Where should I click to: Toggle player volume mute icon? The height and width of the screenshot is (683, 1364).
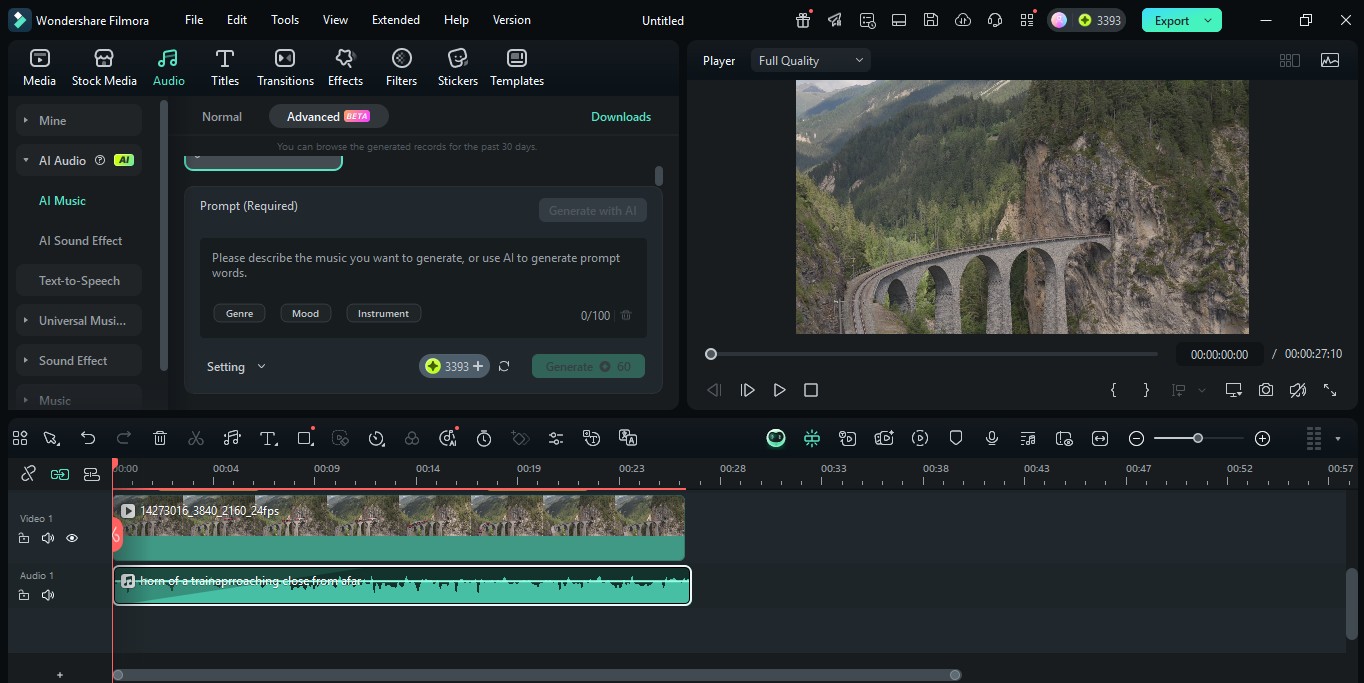pos(1298,390)
